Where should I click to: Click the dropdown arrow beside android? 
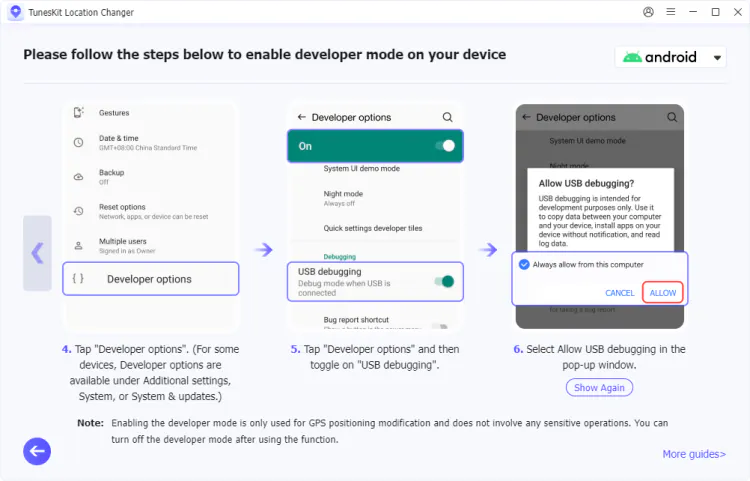coord(717,58)
